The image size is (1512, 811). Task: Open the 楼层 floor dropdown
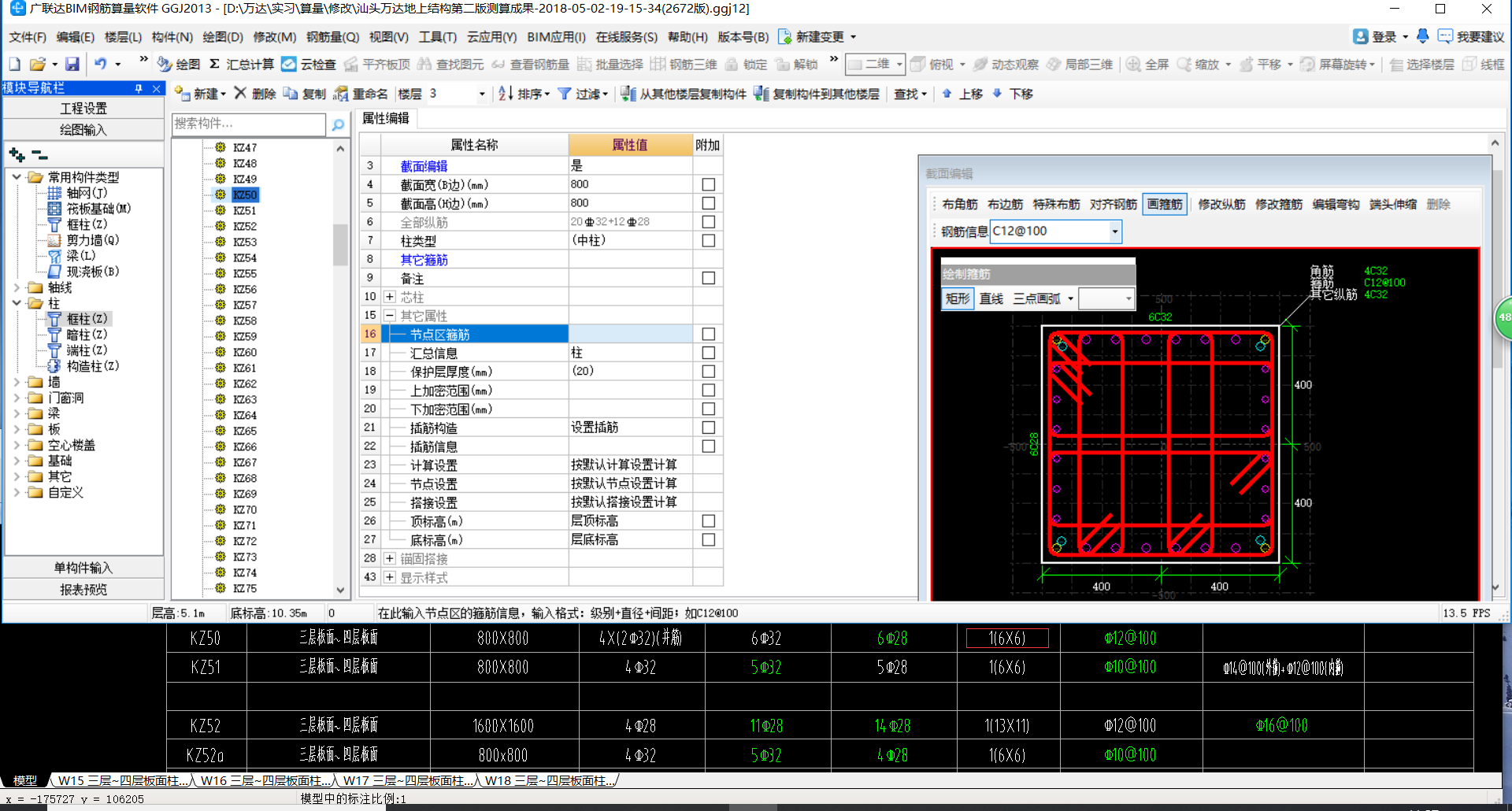pos(482,94)
